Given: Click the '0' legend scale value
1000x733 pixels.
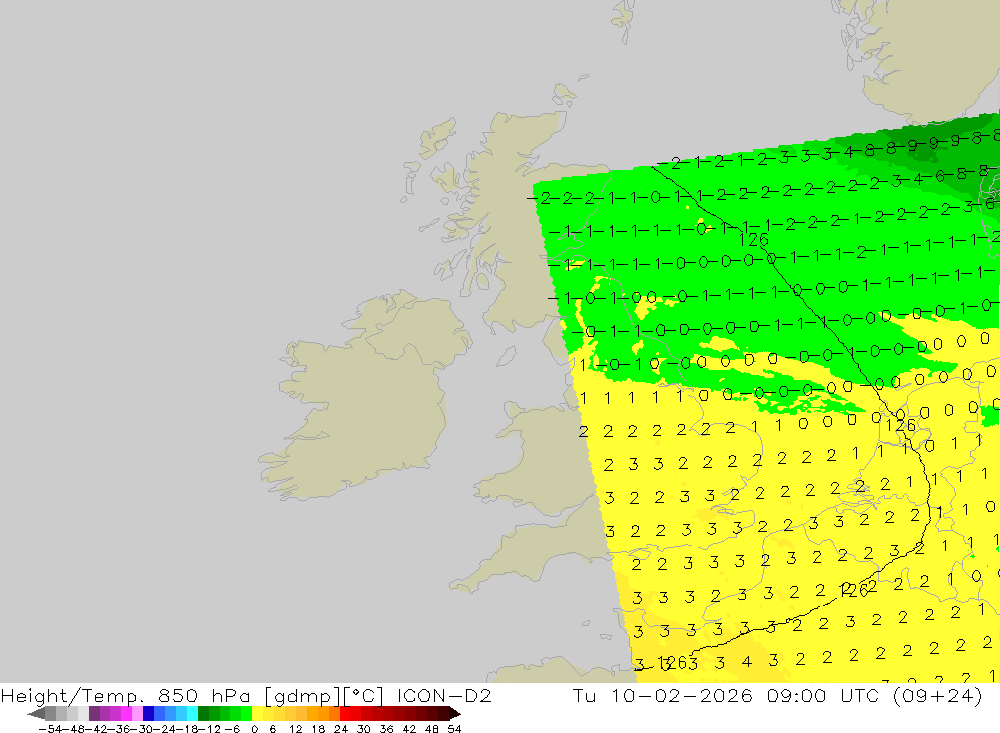Looking at the screenshot, I should coord(255,729).
